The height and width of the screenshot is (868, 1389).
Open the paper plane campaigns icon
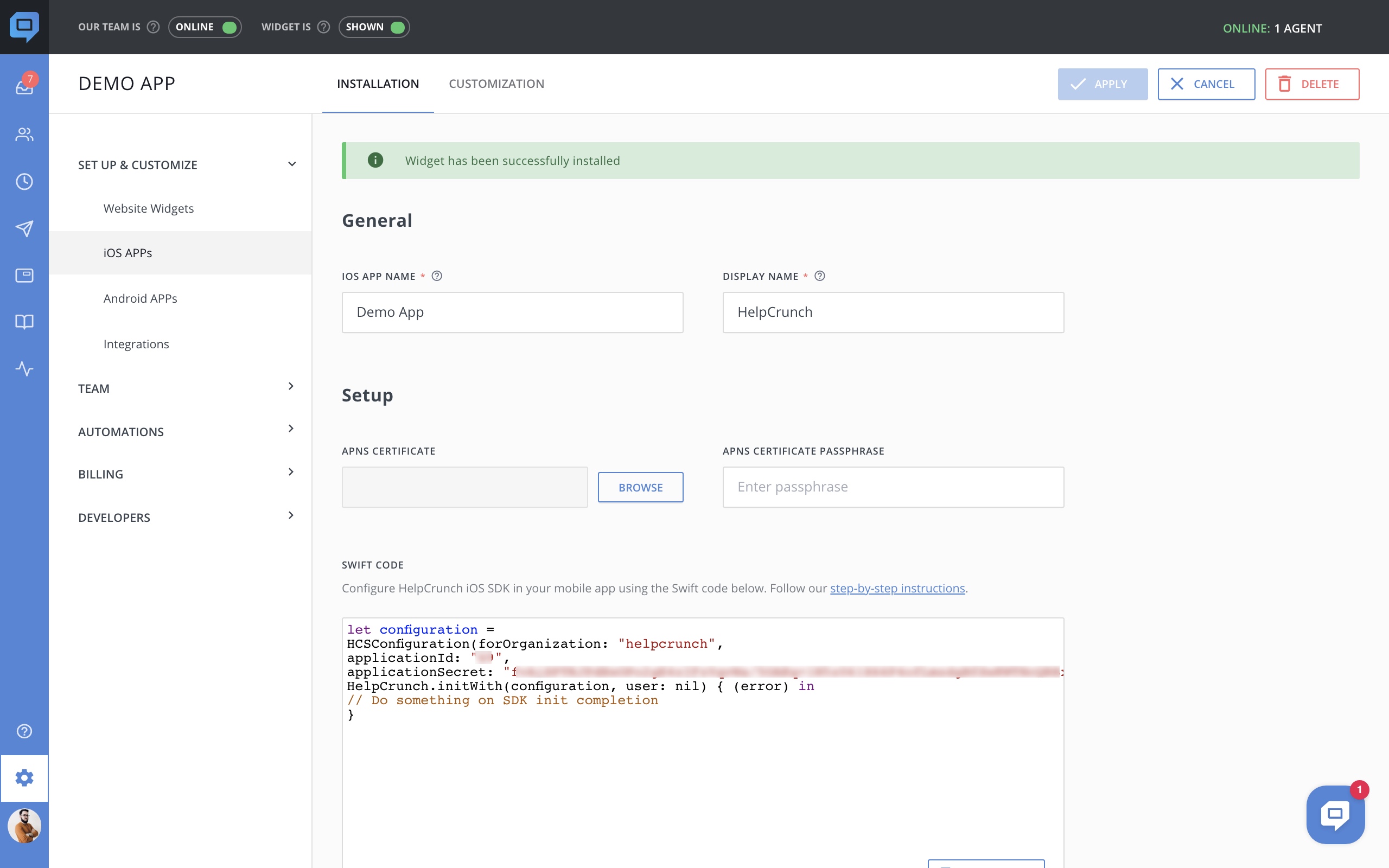(24, 228)
